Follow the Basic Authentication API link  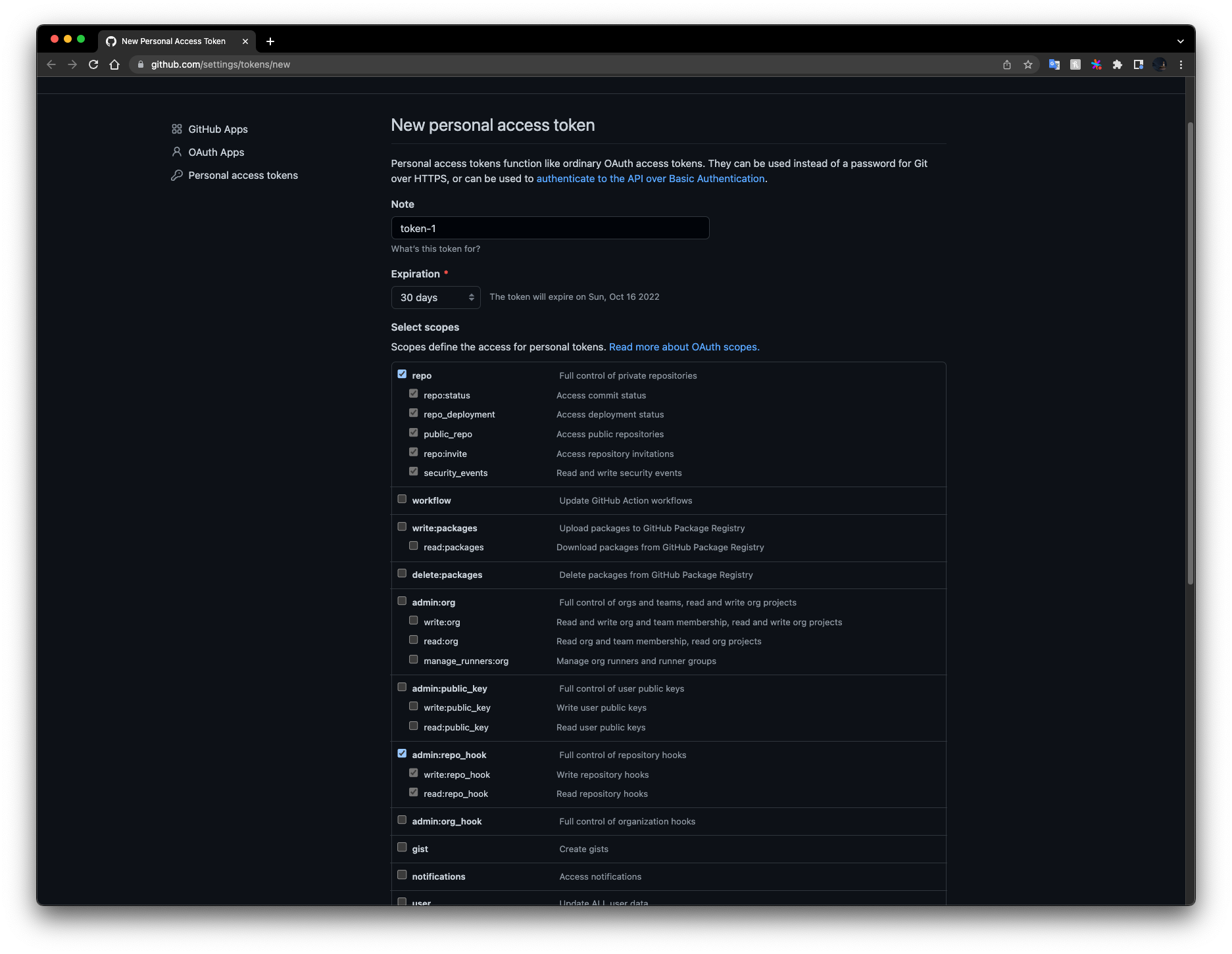[x=650, y=179]
